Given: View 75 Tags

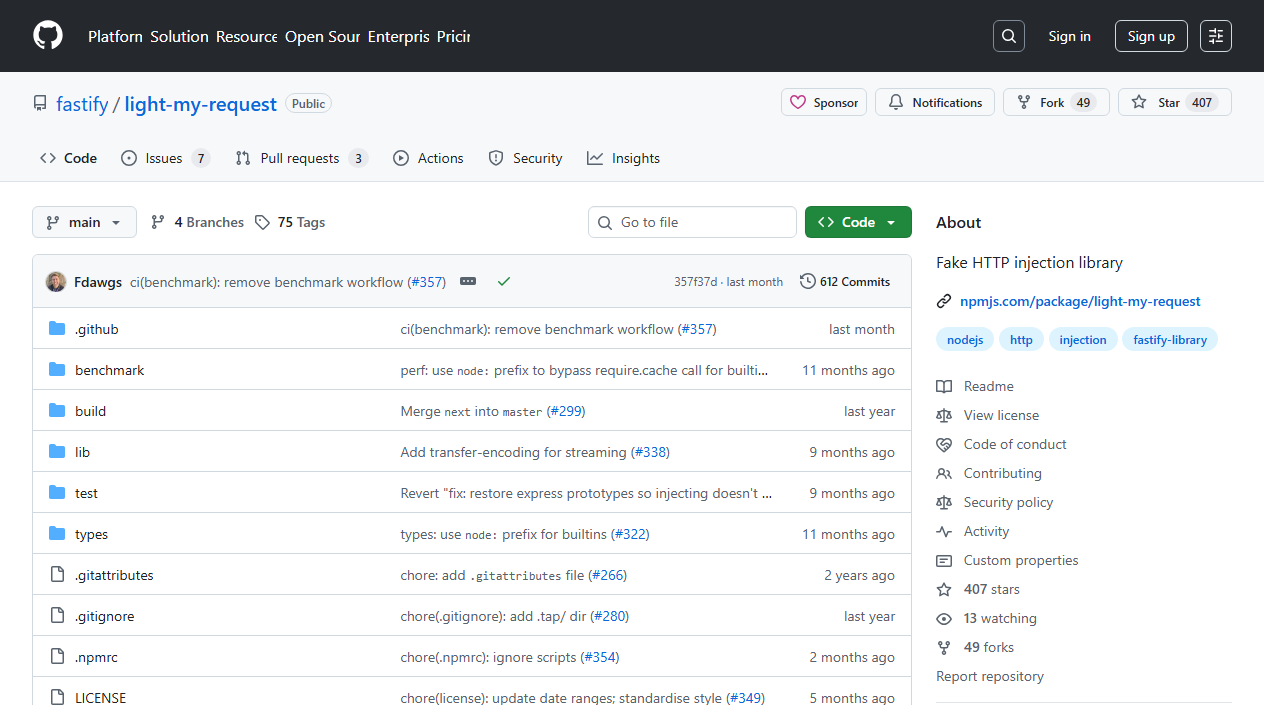Looking at the screenshot, I should coord(290,222).
